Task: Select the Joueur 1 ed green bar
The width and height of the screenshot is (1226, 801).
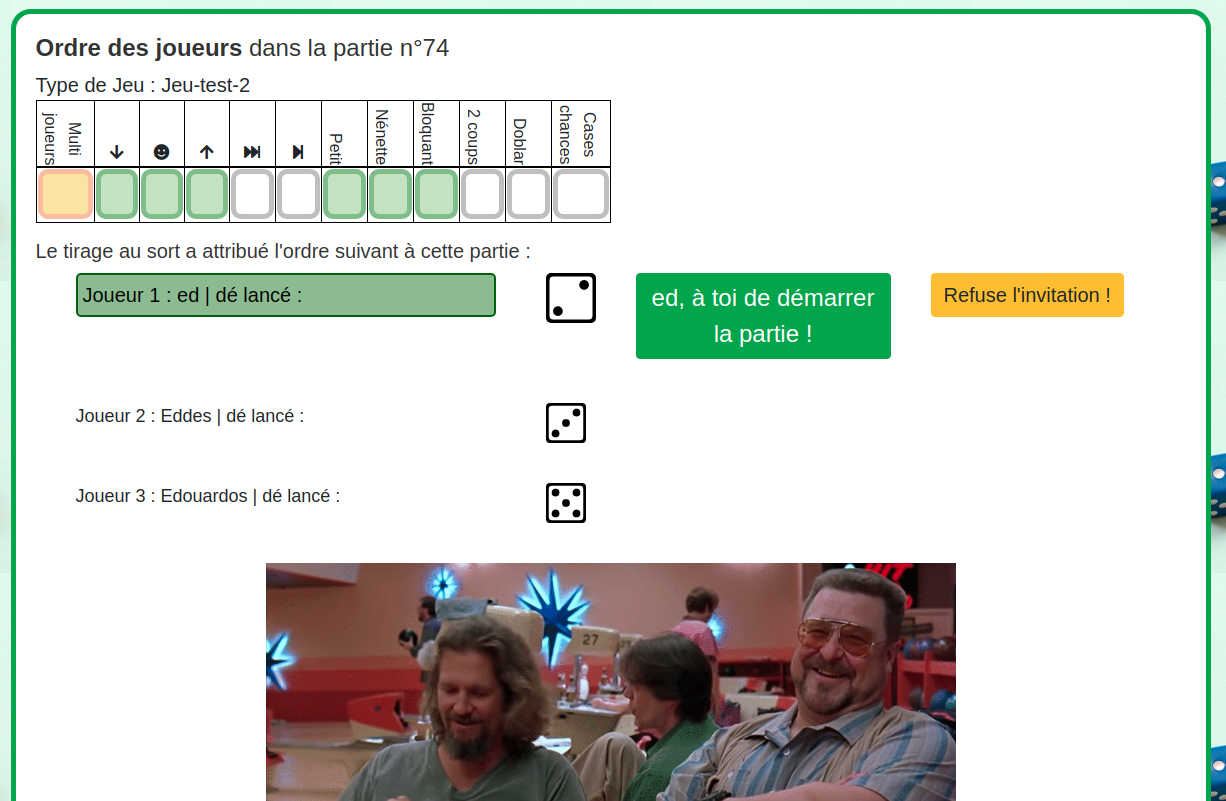Action: (286, 295)
